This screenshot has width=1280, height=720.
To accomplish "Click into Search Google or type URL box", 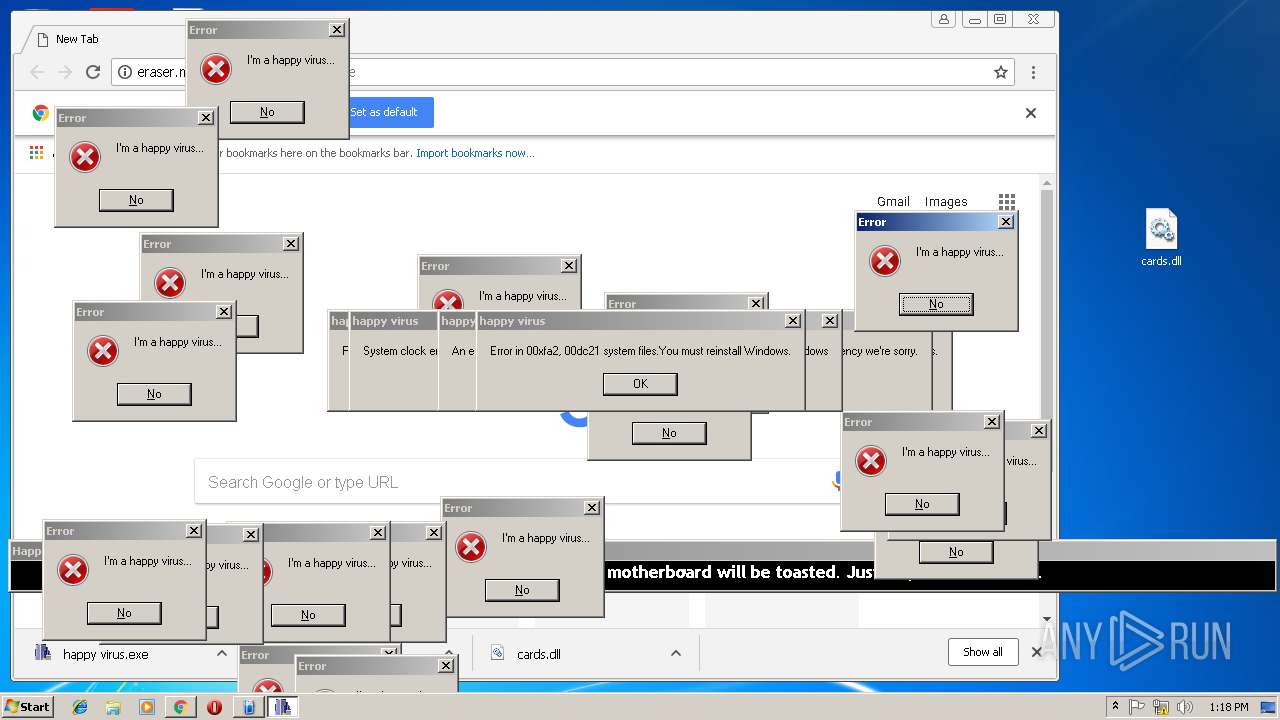I will point(520,482).
